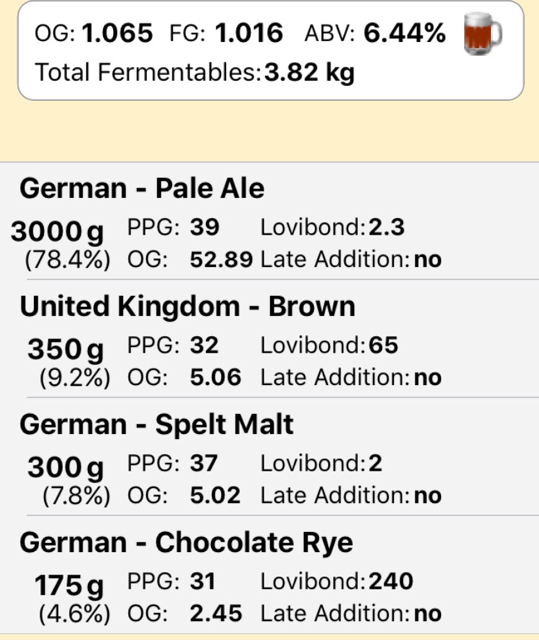Toggle Late Addition 'no' for Brown malt

(428, 378)
